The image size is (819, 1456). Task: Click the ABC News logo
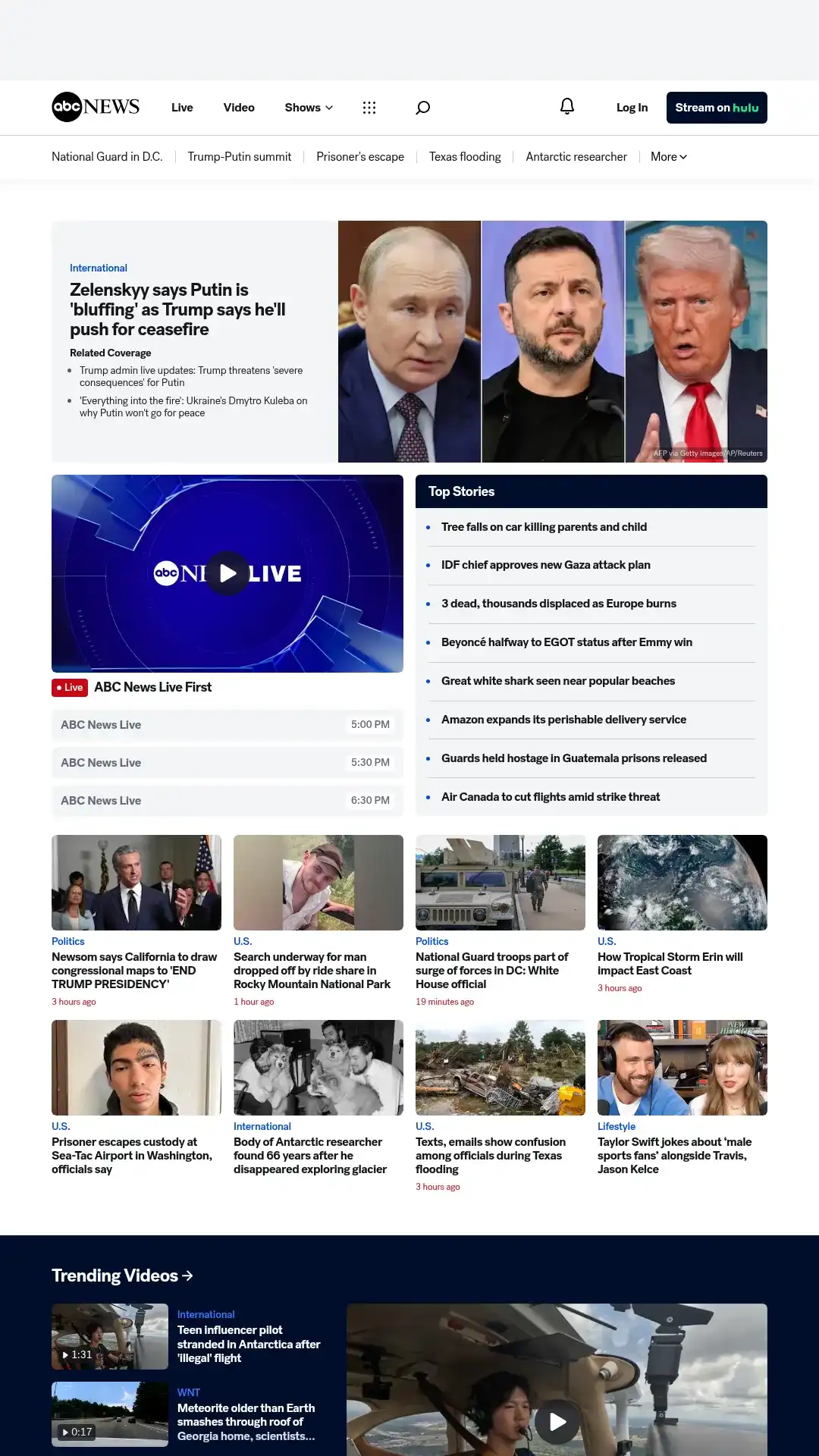96,107
